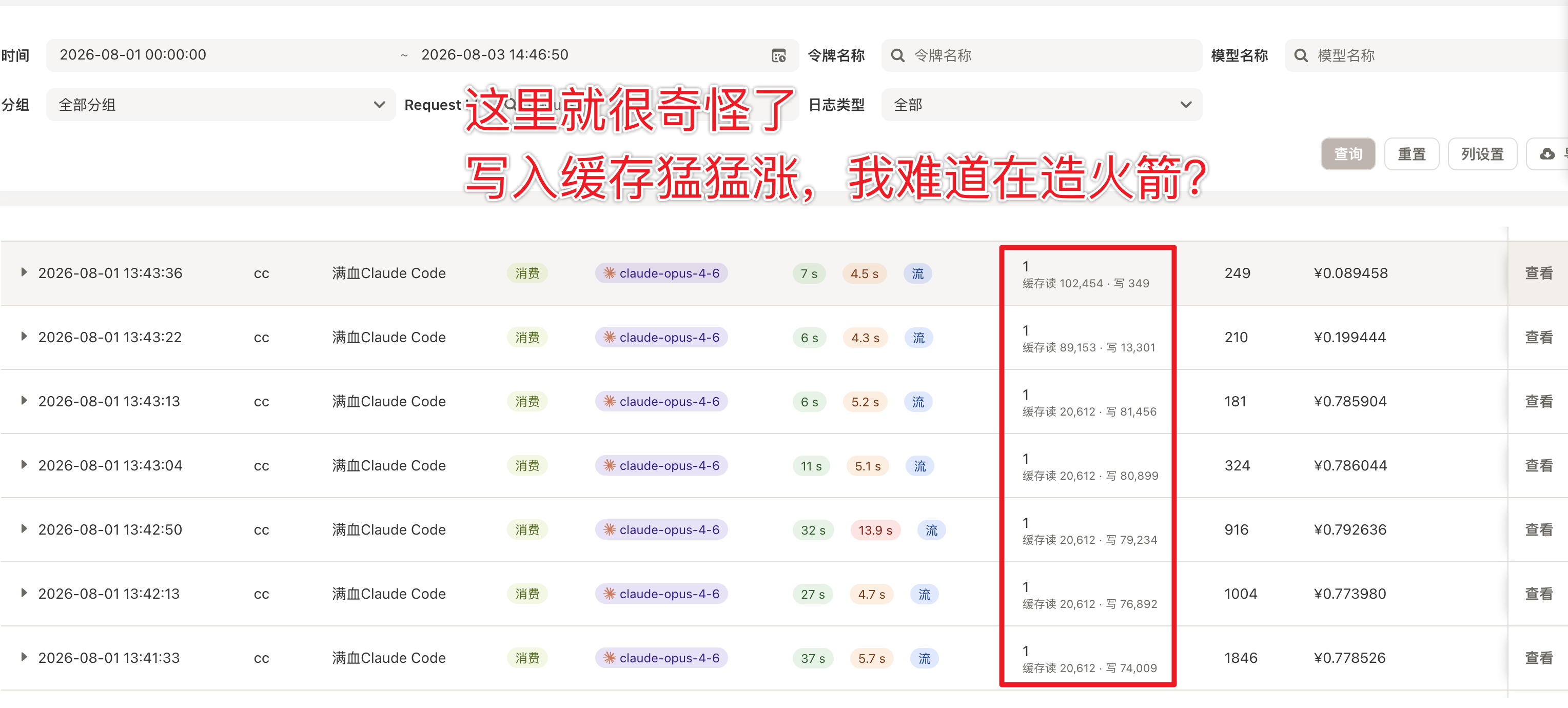Click 查看 link for the 13:42:50 row
Viewport: 1568px width, 708px height.
[1538, 529]
